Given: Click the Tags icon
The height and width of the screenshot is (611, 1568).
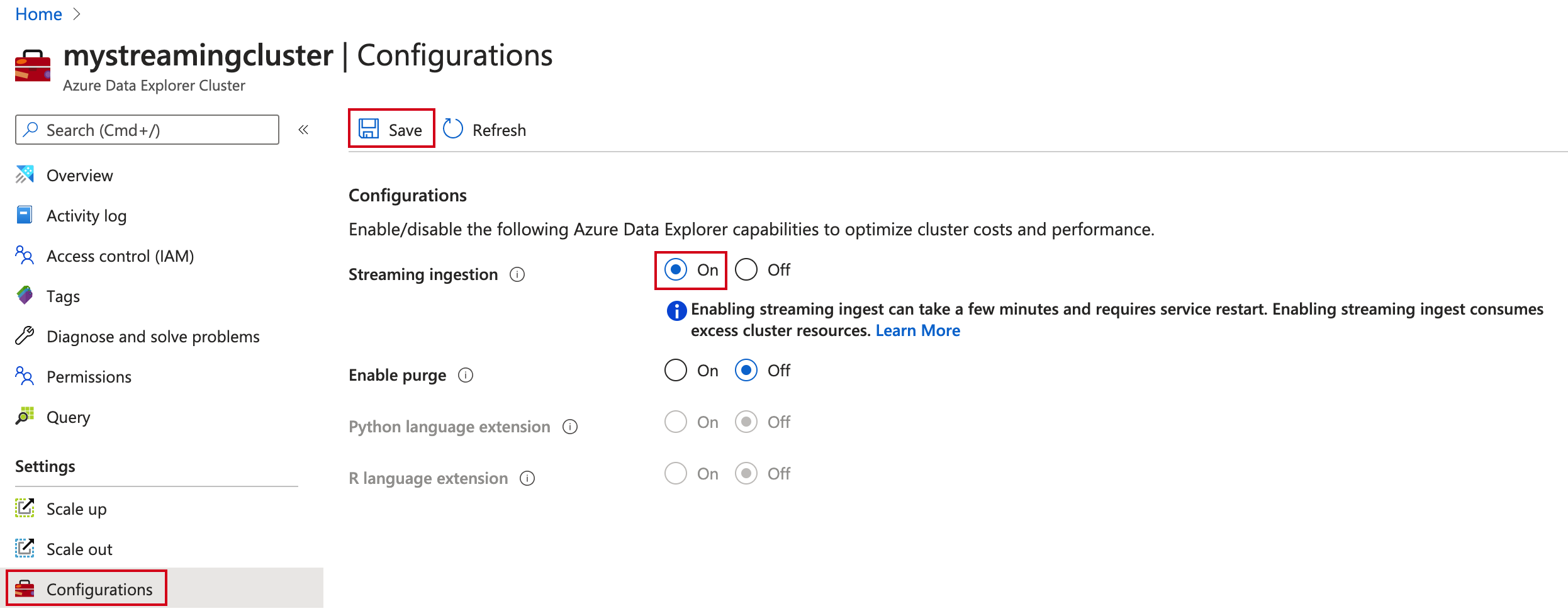Looking at the screenshot, I should (x=24, y=296).
